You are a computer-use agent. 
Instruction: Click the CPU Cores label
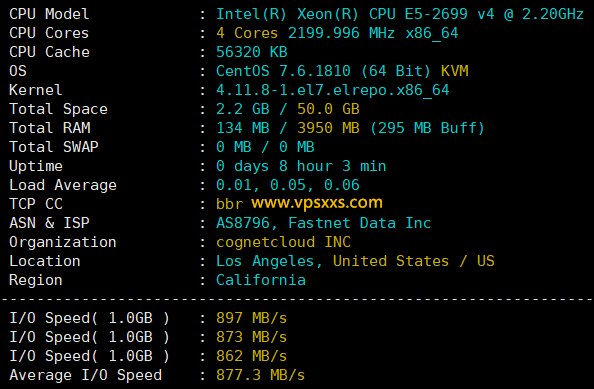click(x=49, y=33)
